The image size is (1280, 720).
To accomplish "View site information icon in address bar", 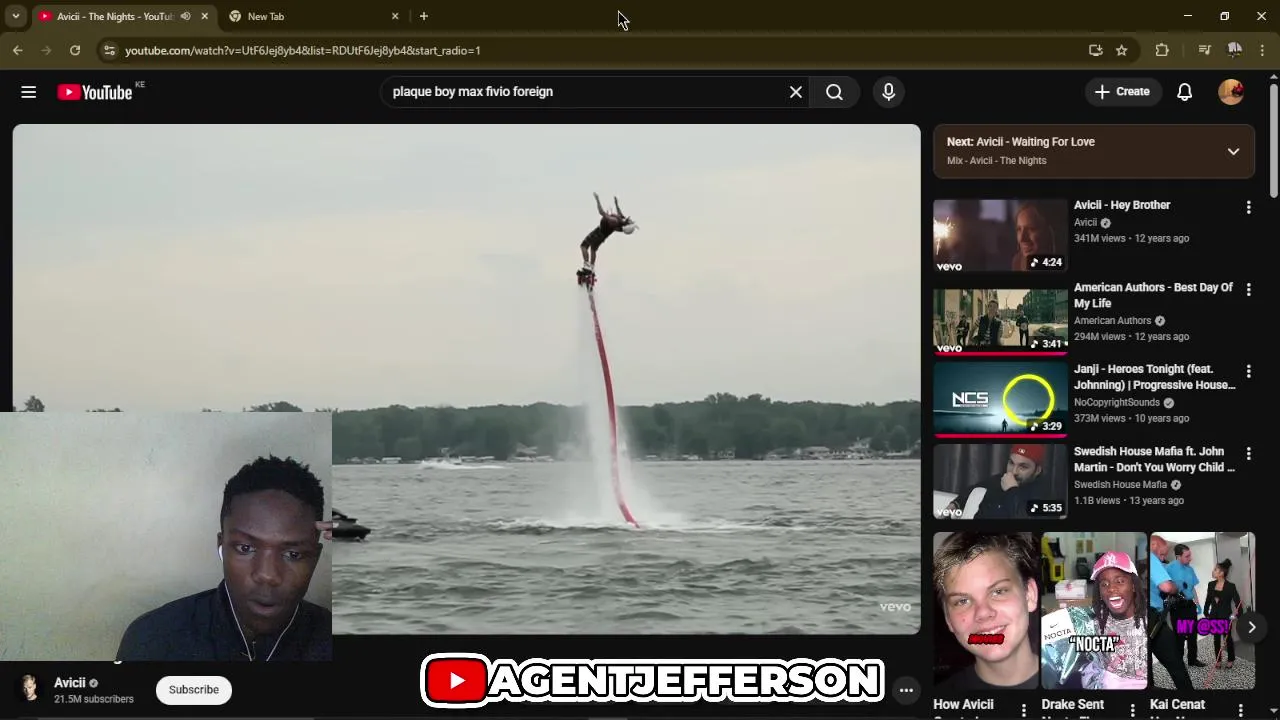I will [109, 50].
